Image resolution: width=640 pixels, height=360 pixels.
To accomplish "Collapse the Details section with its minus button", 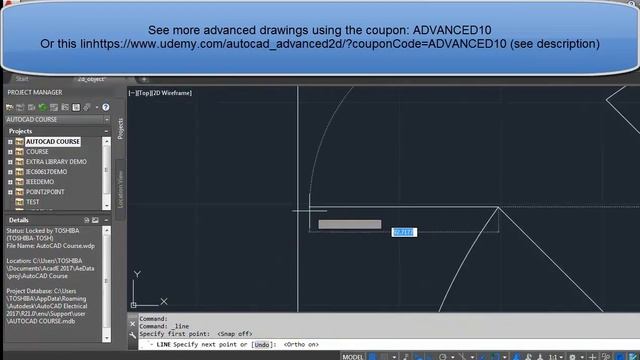I will [x=106, y=220].
